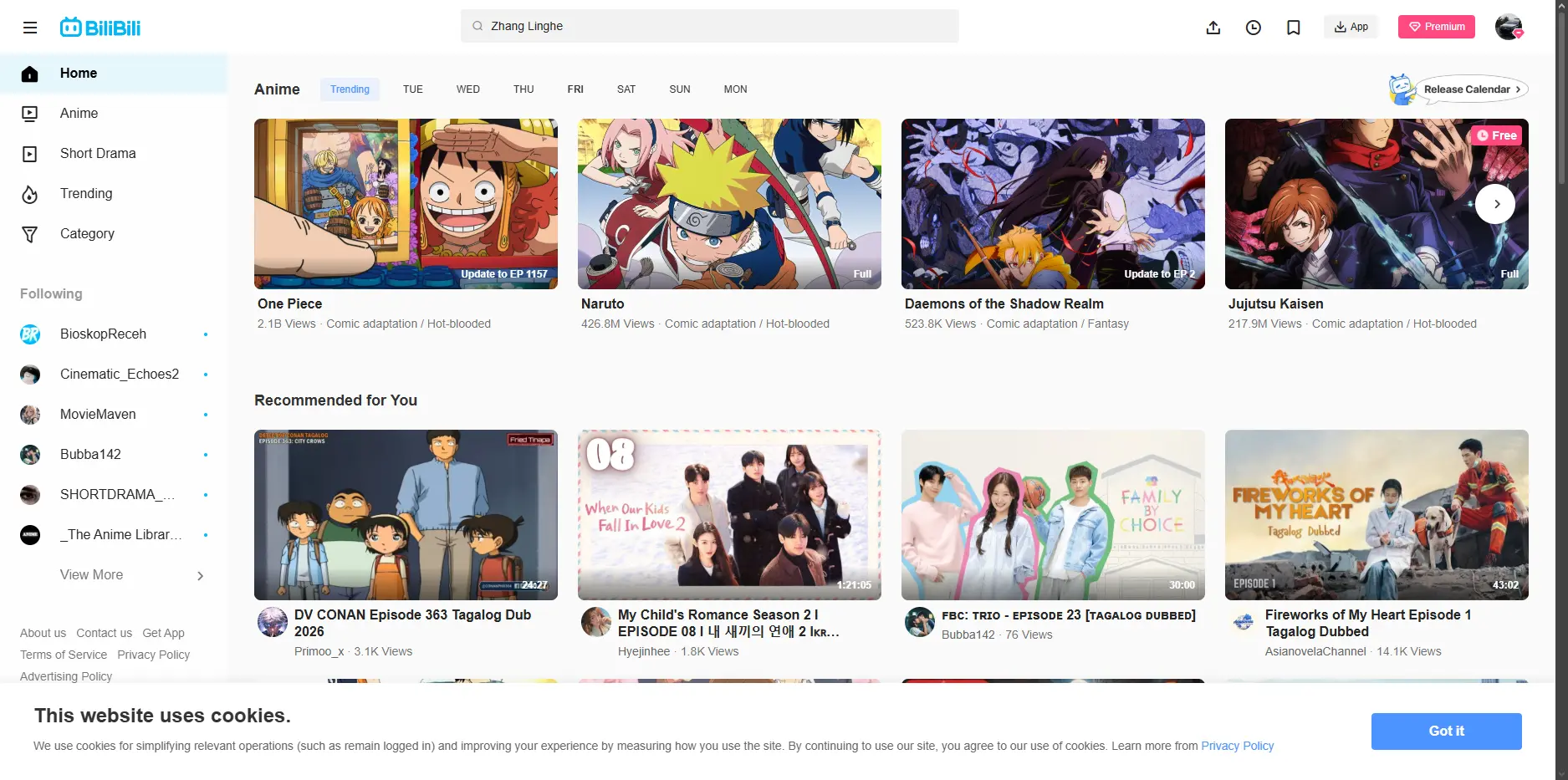
Task: Open Terms of Service footer link
Action: [64, 655]
